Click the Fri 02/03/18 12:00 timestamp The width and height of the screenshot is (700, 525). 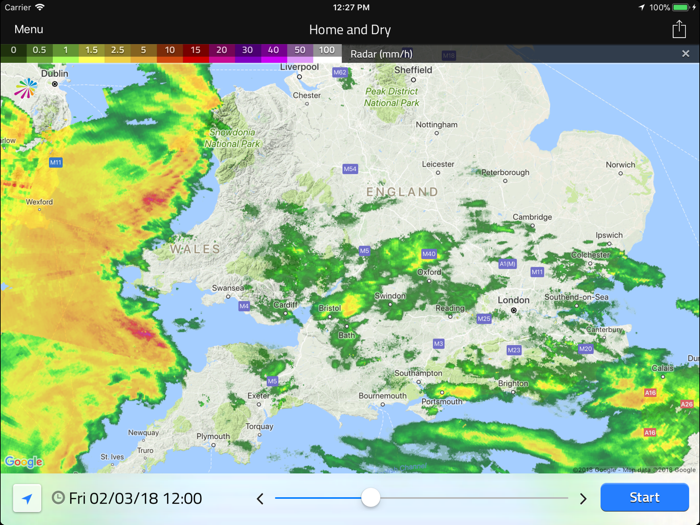(135, 498)
